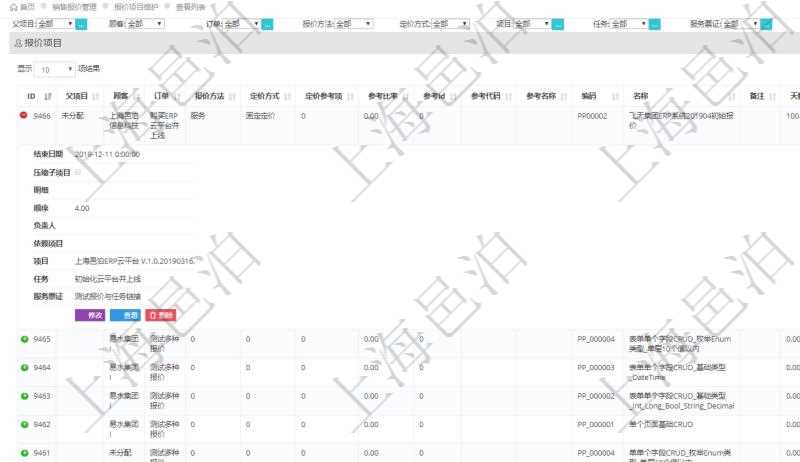Open 销售报价管理 in the breadcrumb

pyautogui.click(x=74, y=7)
